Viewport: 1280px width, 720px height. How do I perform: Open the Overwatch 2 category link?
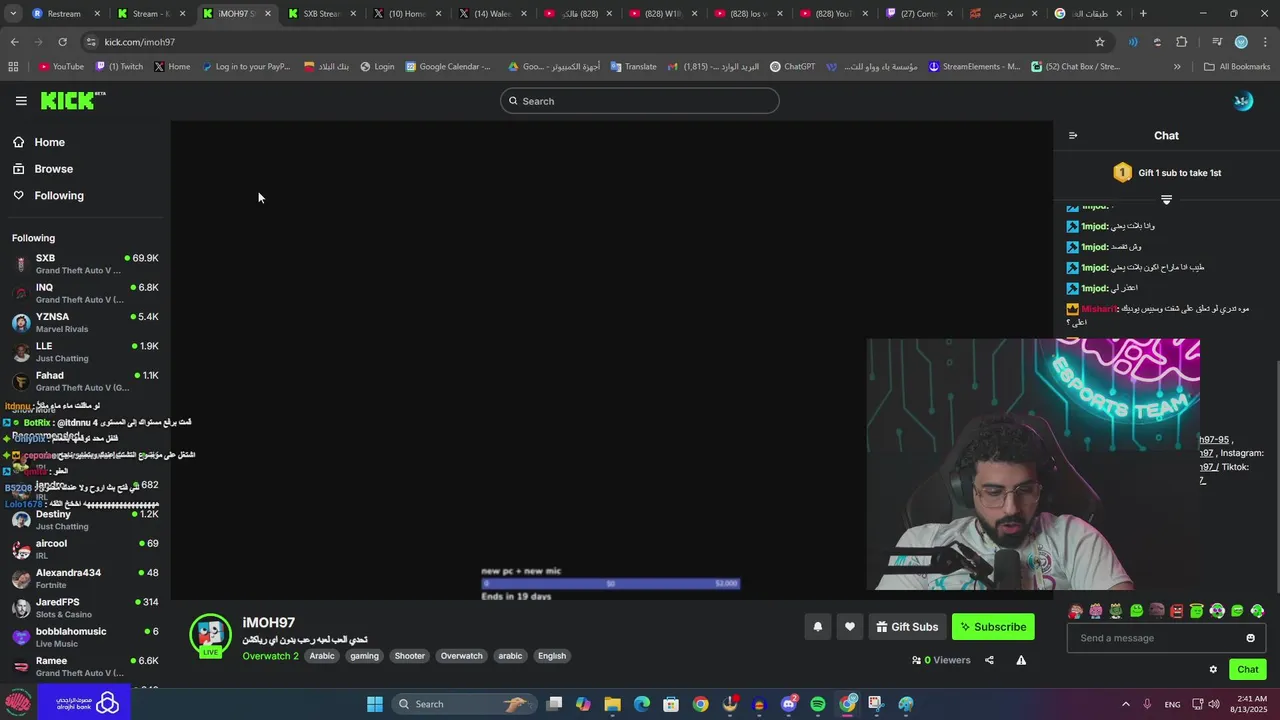(270, 656)
